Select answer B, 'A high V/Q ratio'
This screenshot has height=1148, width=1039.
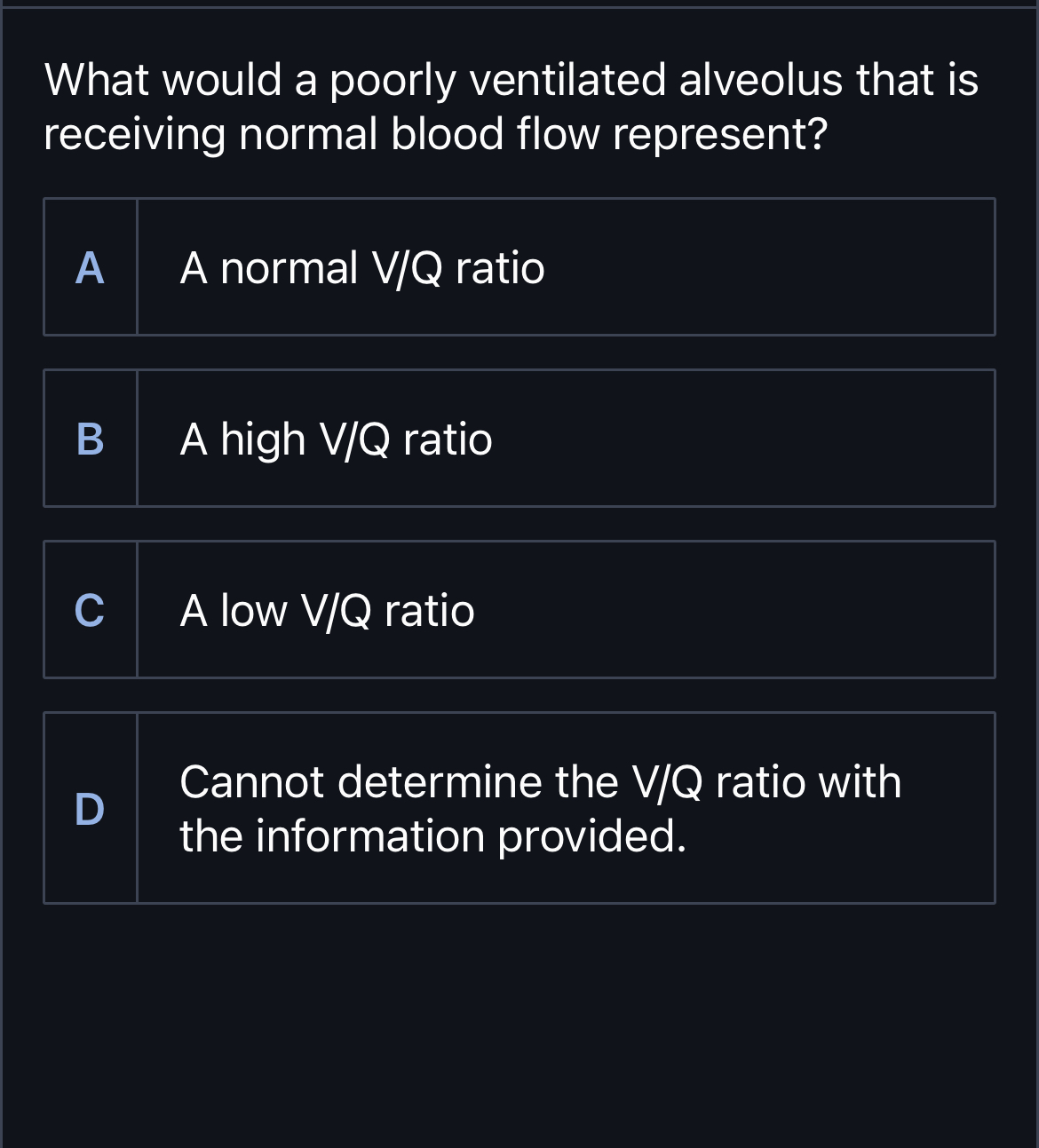point(519,438)
